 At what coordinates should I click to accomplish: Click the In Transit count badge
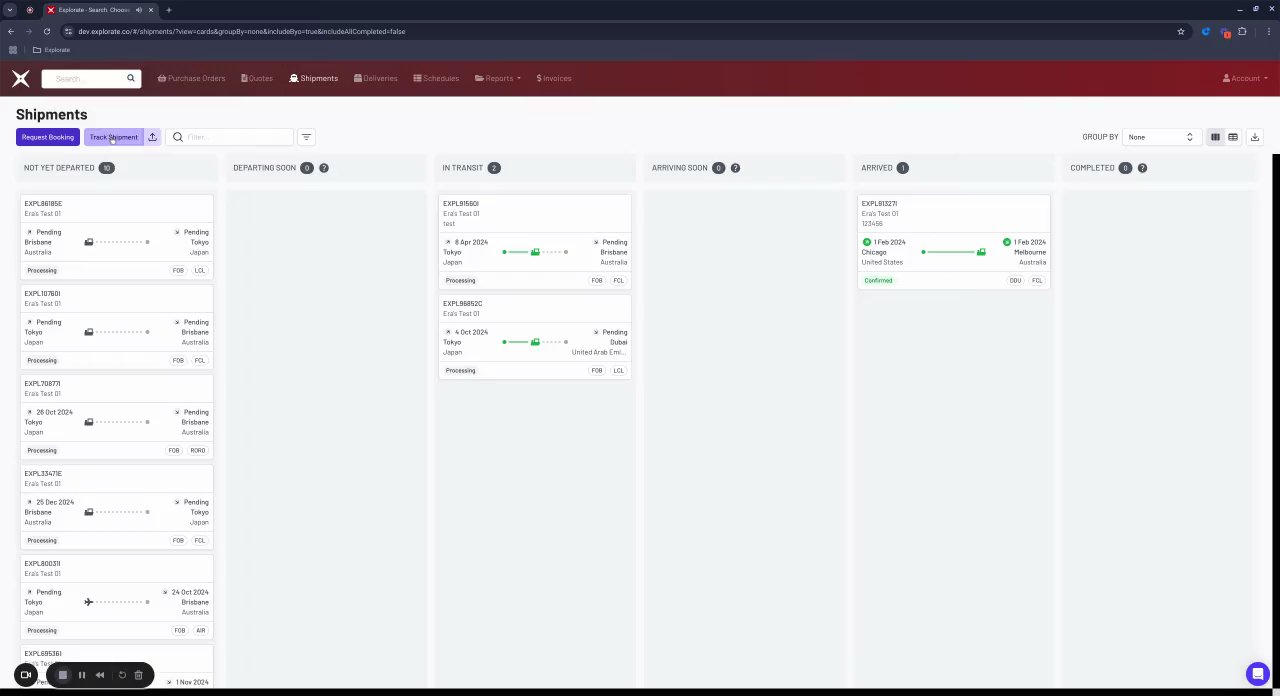point(494,168)
